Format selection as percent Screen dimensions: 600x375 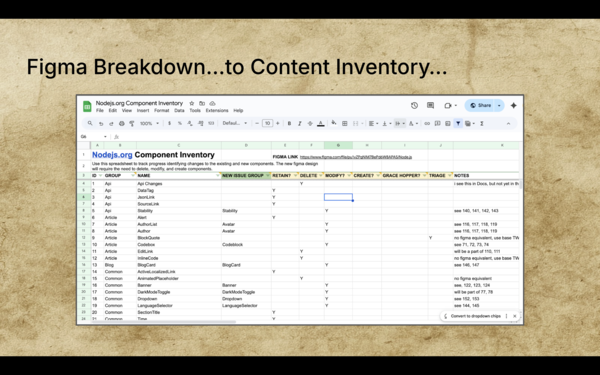(179, 124)
